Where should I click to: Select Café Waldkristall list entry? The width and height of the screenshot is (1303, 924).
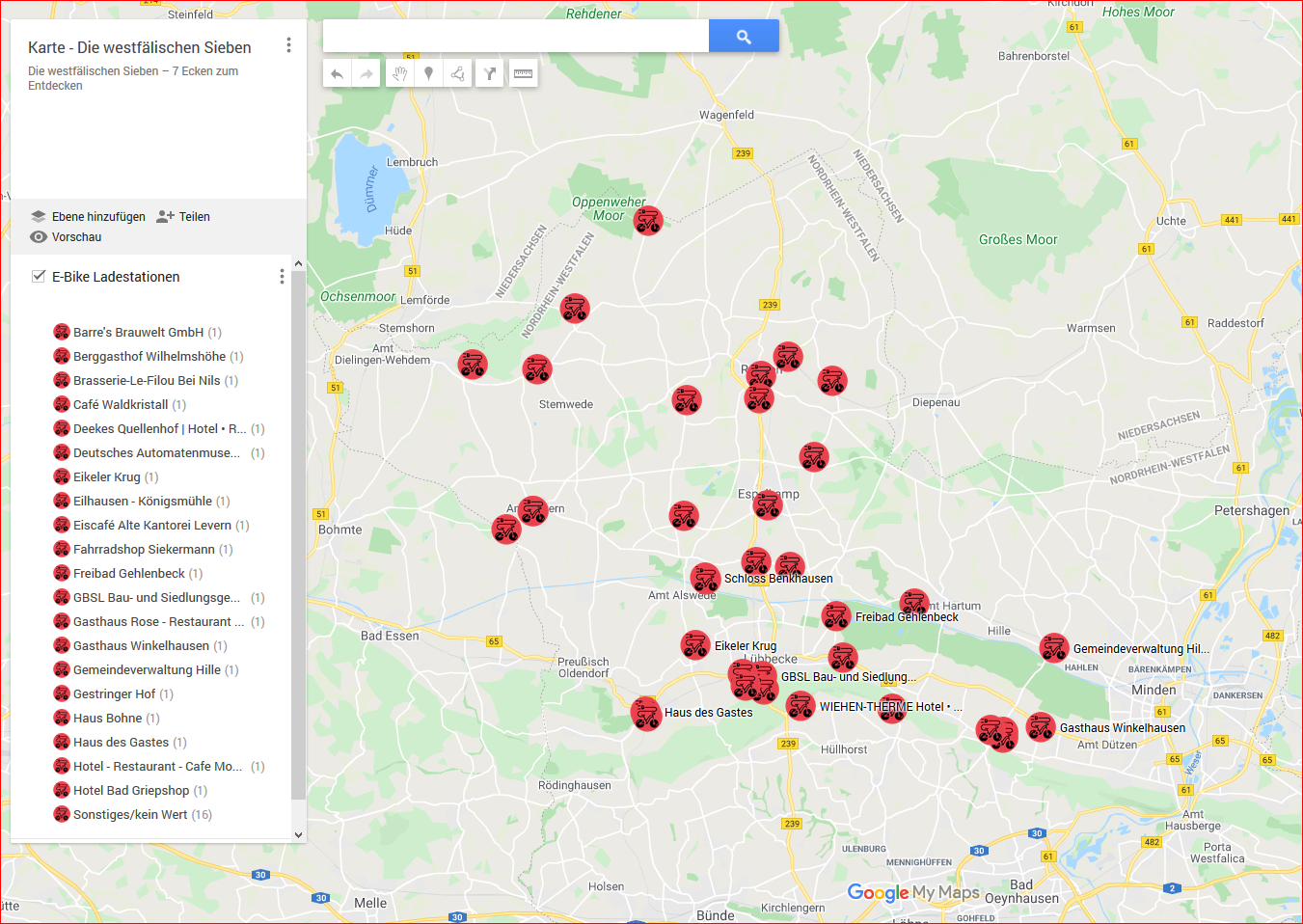(121, 405)
